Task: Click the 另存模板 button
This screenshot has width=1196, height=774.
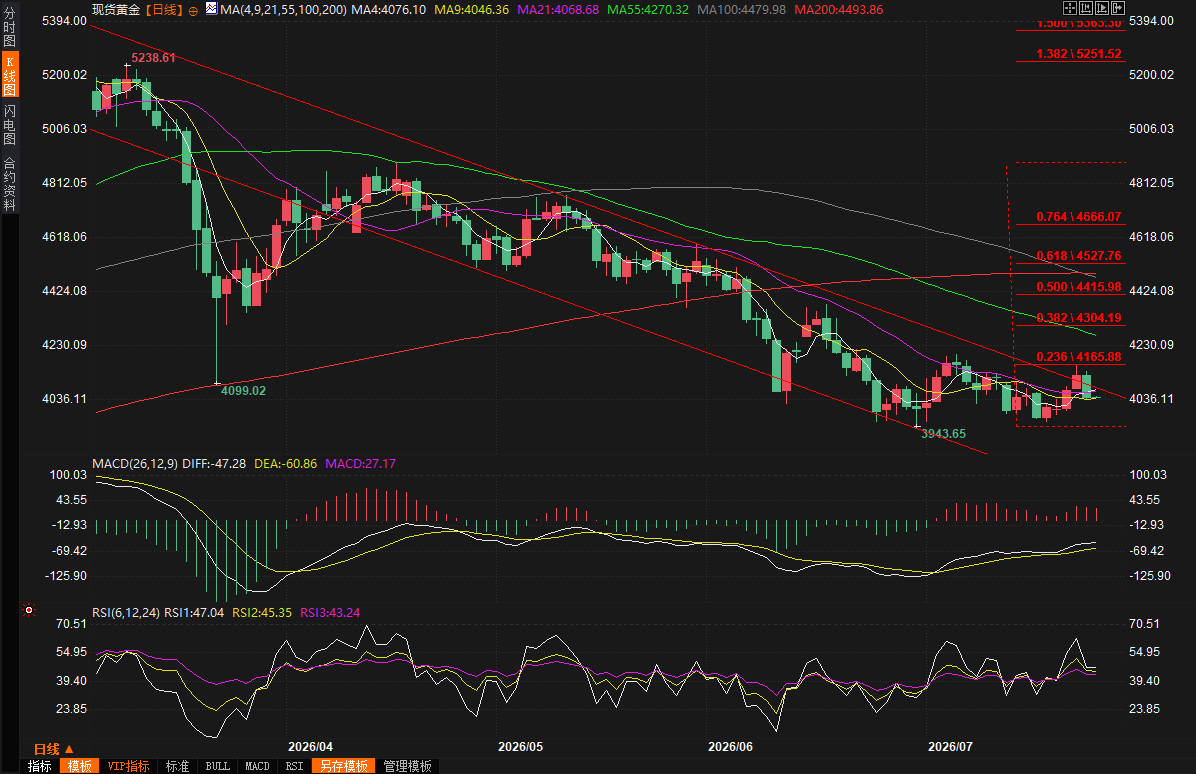Action: coord(343,766)
